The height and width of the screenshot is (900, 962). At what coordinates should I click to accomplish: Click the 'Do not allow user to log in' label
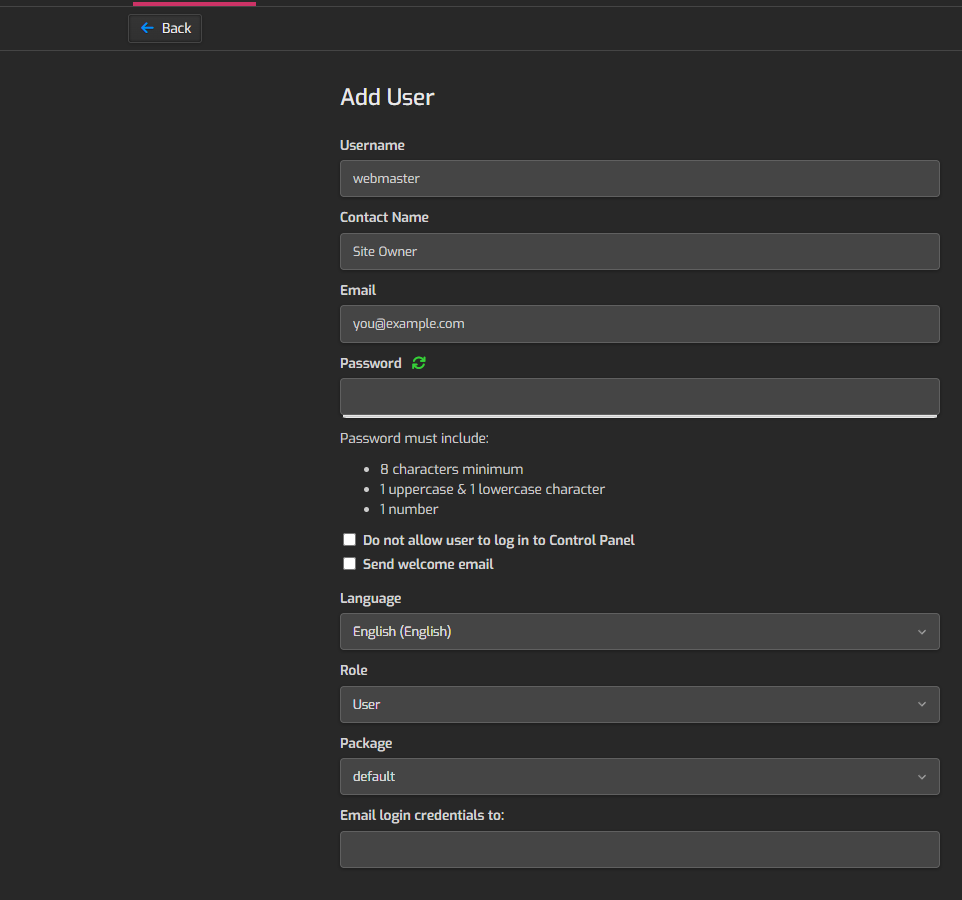(498, 540)
